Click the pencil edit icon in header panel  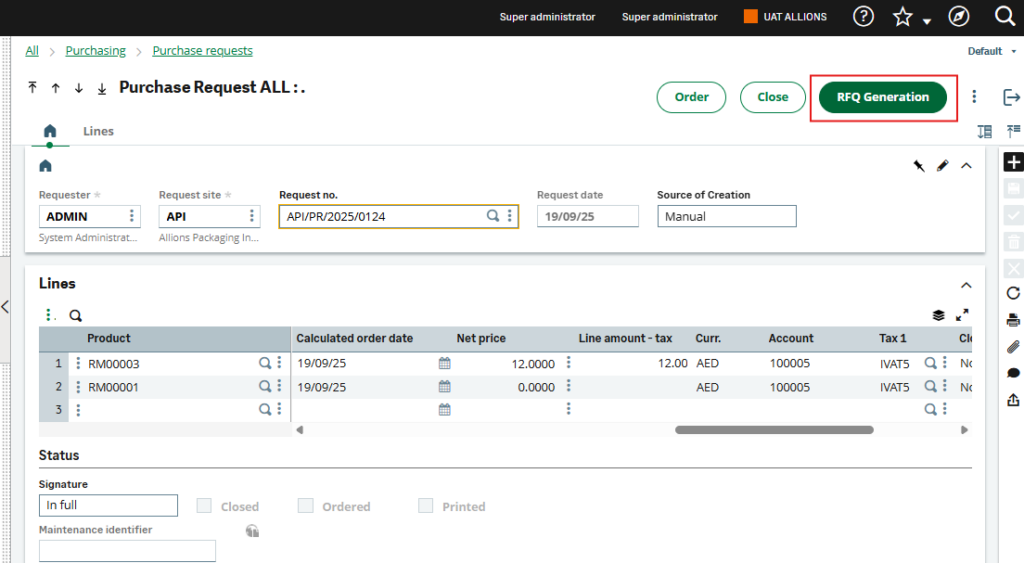942,166
